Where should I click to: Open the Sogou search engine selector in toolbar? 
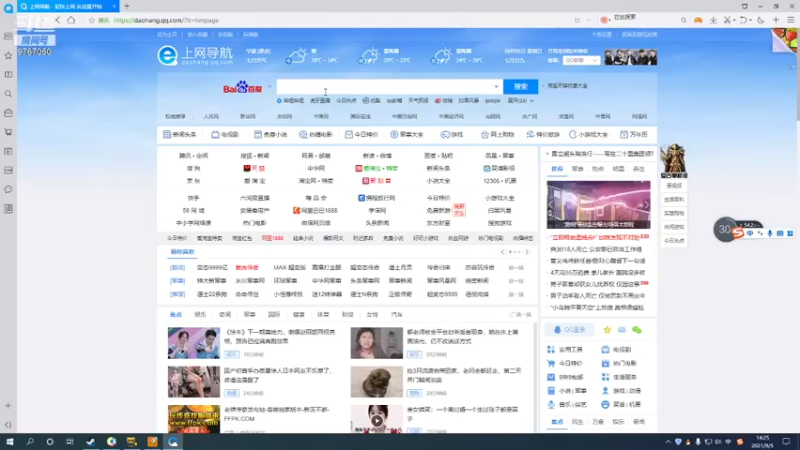tap(605, 20)
